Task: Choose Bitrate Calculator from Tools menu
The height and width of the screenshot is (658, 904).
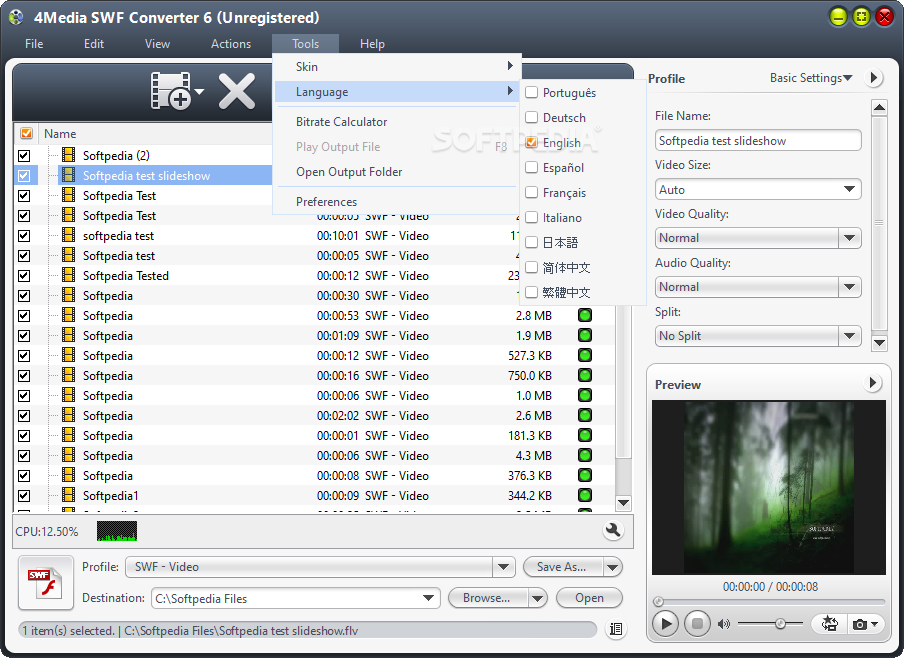Action: tap(397, 122)
